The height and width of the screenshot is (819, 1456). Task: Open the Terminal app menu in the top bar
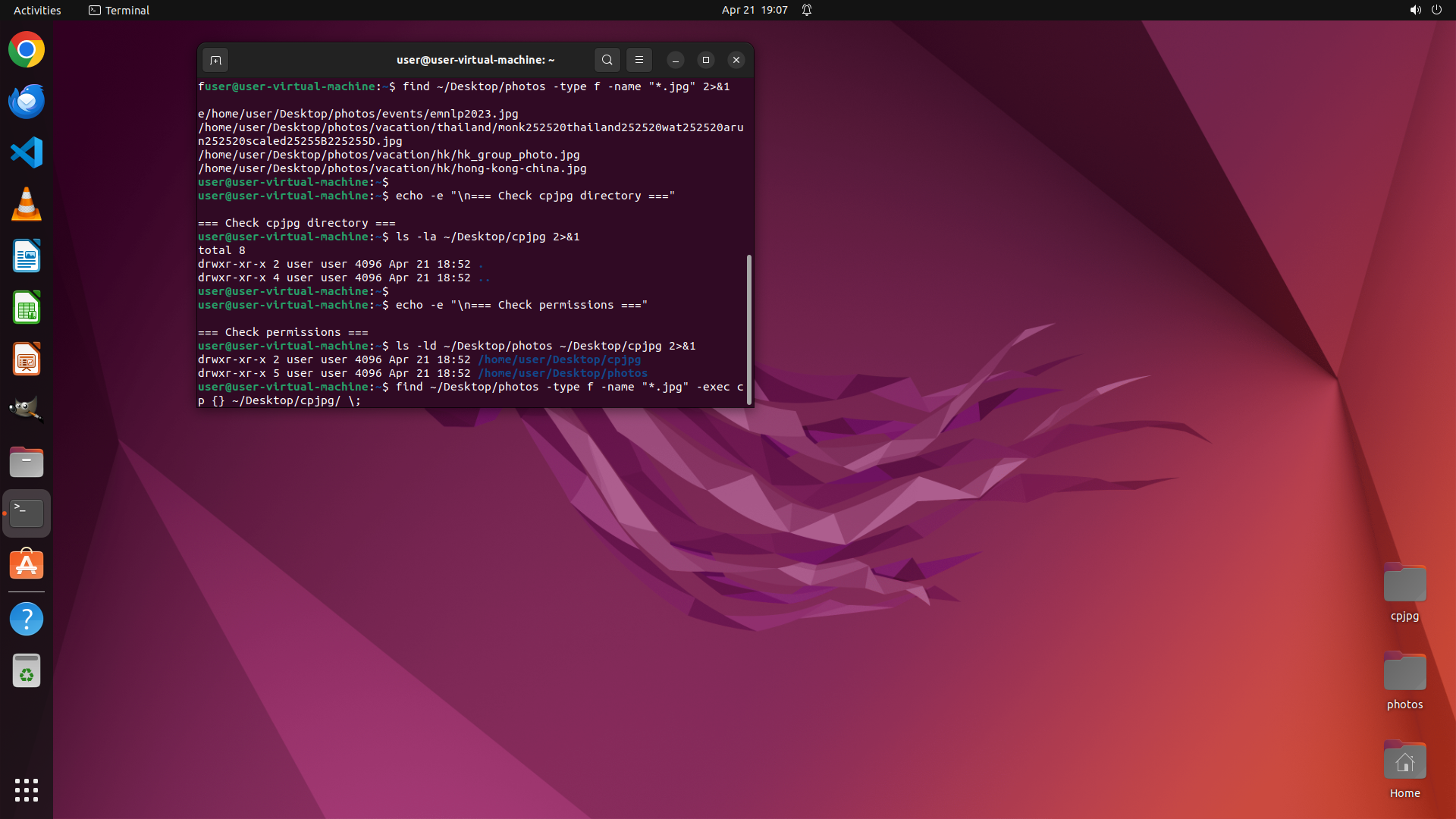click(119, 10)
